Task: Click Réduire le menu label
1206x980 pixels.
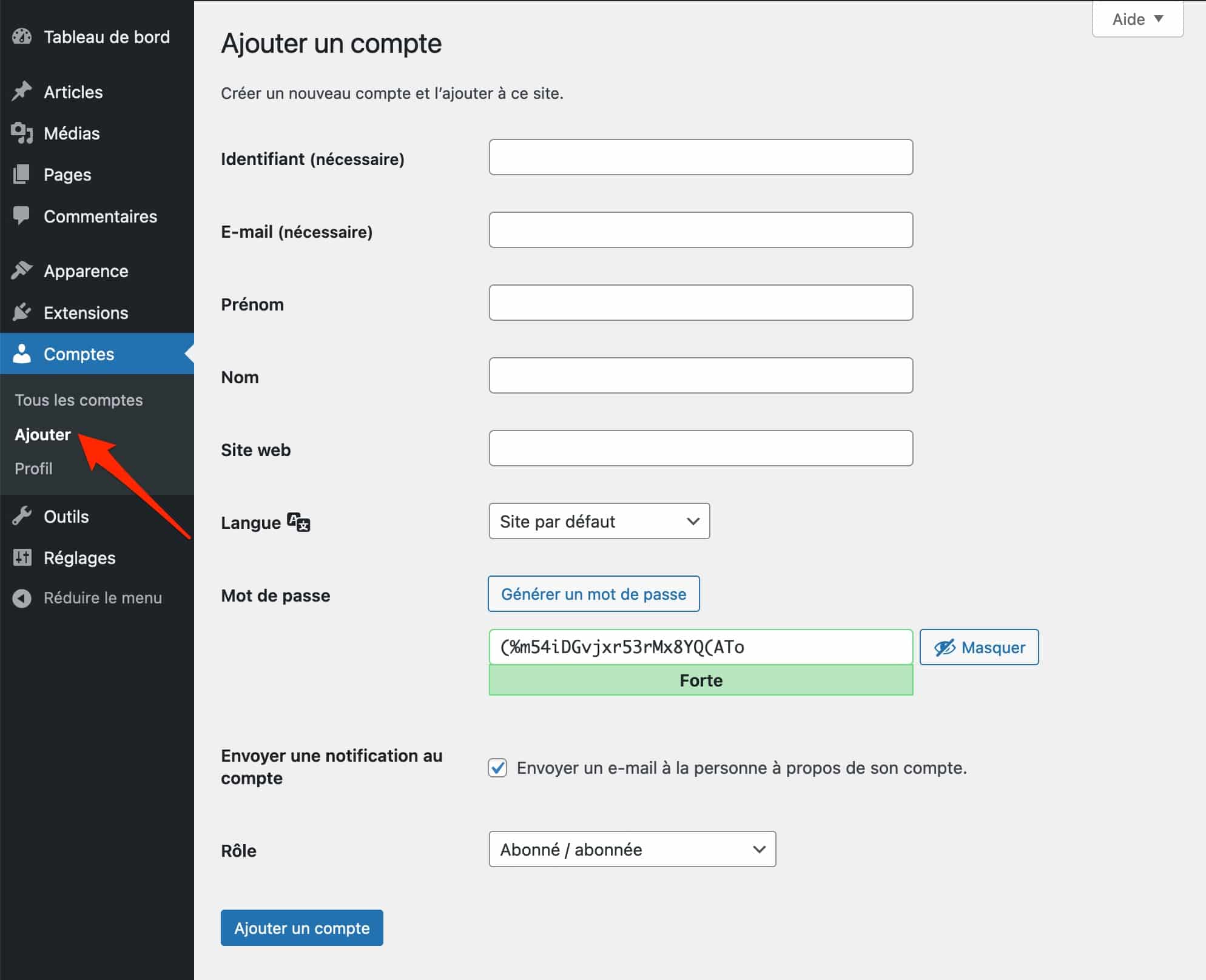Action: coord(103,598)
